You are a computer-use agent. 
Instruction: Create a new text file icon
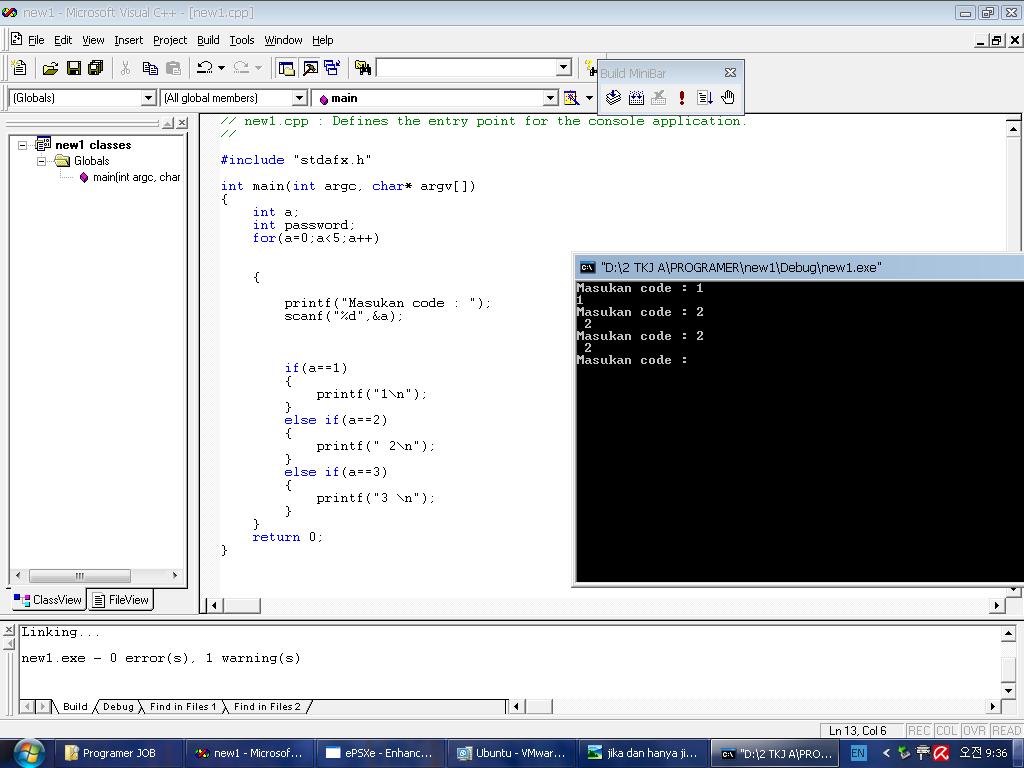(x=19, y=67)
